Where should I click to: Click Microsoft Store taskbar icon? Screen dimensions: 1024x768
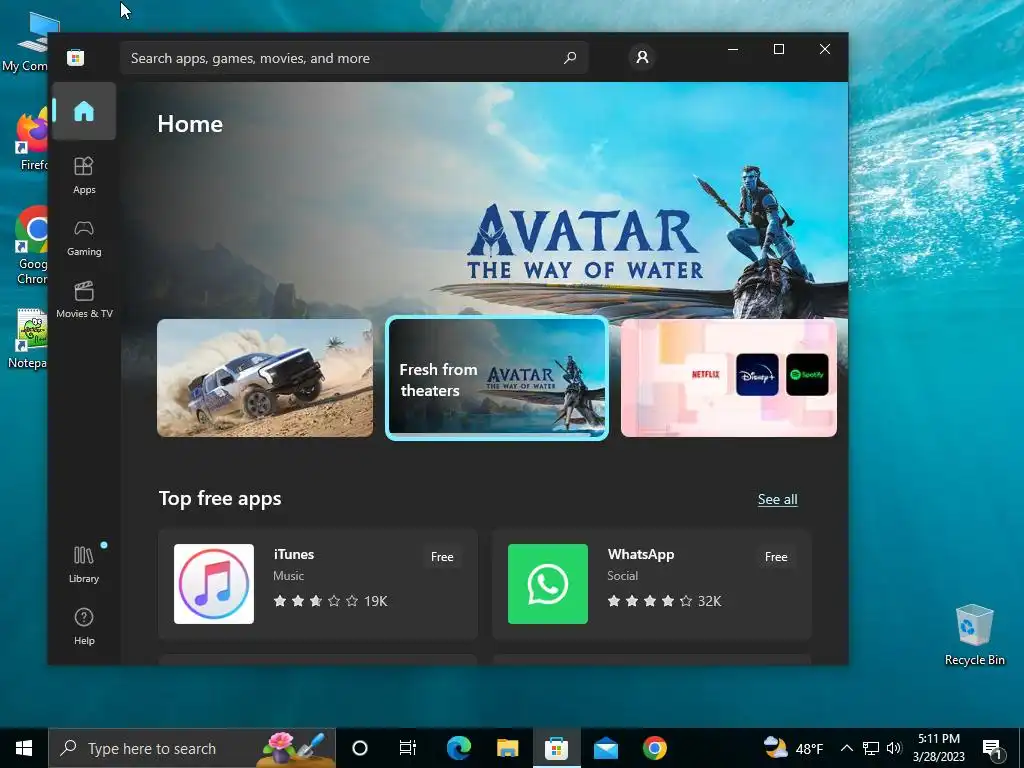(x=556, y=748)
